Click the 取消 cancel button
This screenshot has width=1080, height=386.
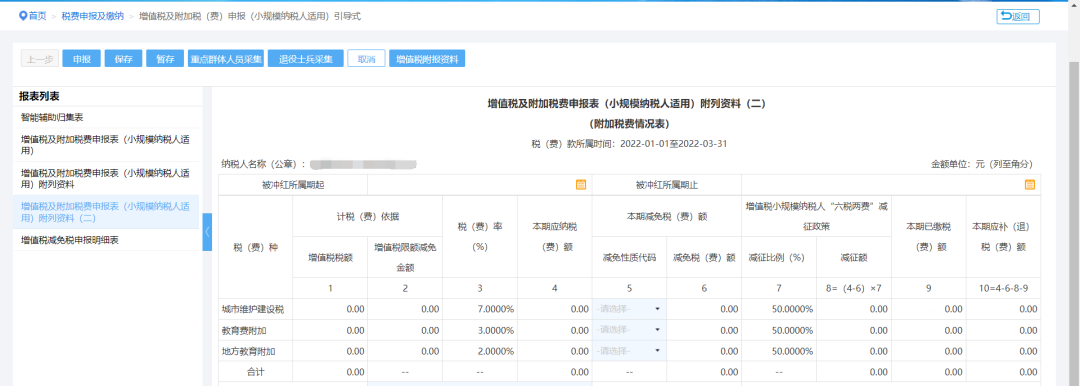pos(366,59)
